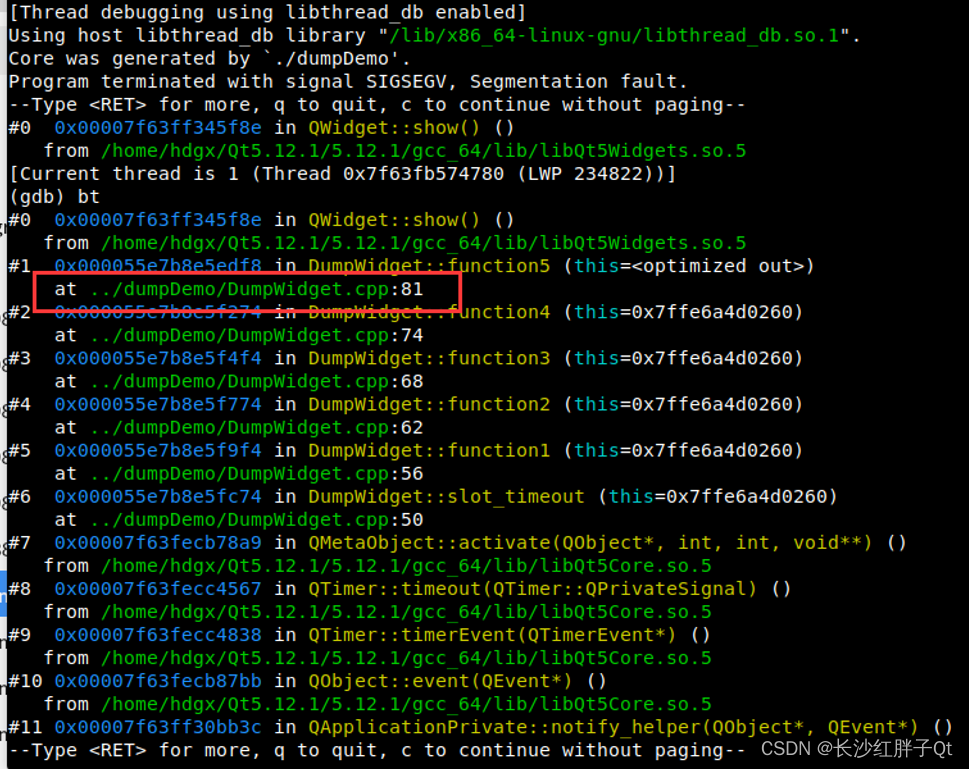Click DumpWidget::function2 in frame #4
This screenshot has height=769, width=969.
429,404
